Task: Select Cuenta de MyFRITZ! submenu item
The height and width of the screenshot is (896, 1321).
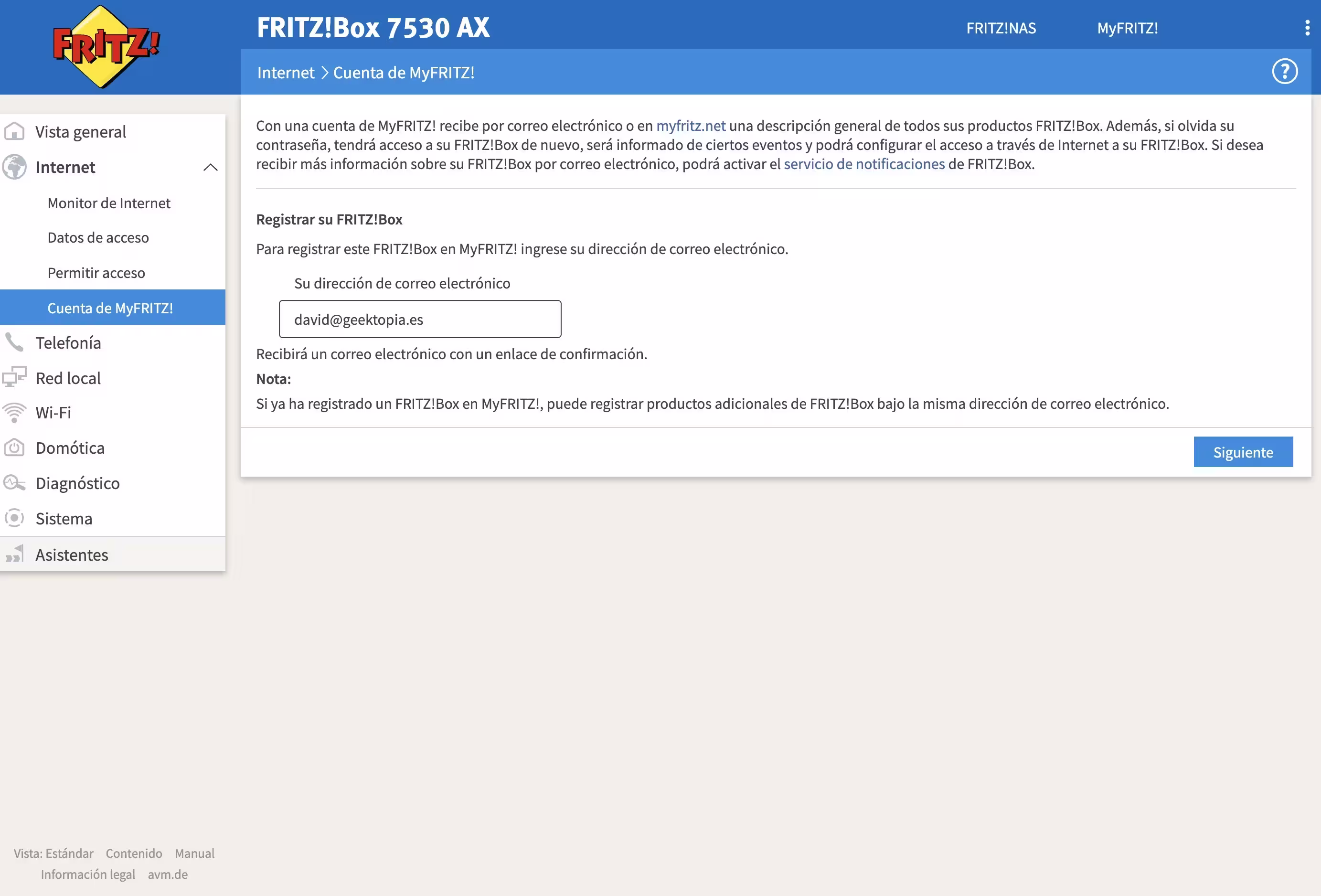Action: pyautogui.click(x=113, y=308)
